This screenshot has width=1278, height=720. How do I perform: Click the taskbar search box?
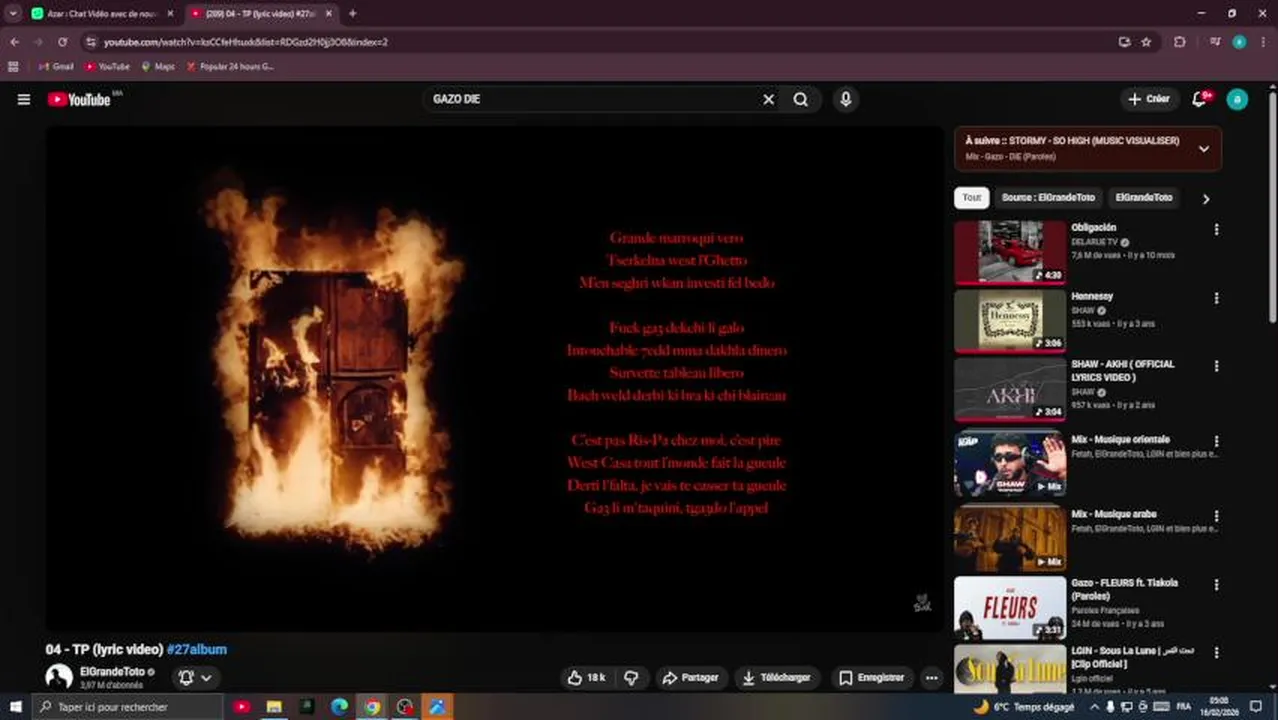click(x=127, y=706)
